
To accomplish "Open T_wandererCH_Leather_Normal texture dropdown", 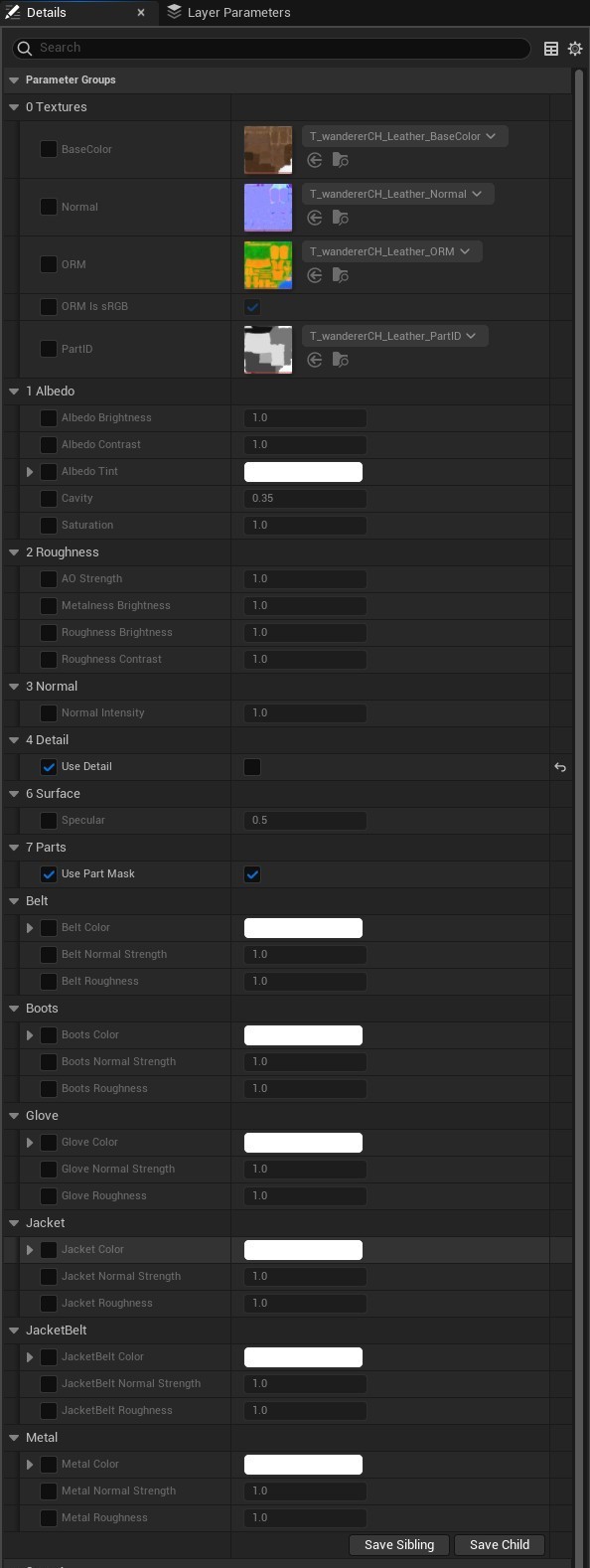I will tap(397, 194).
